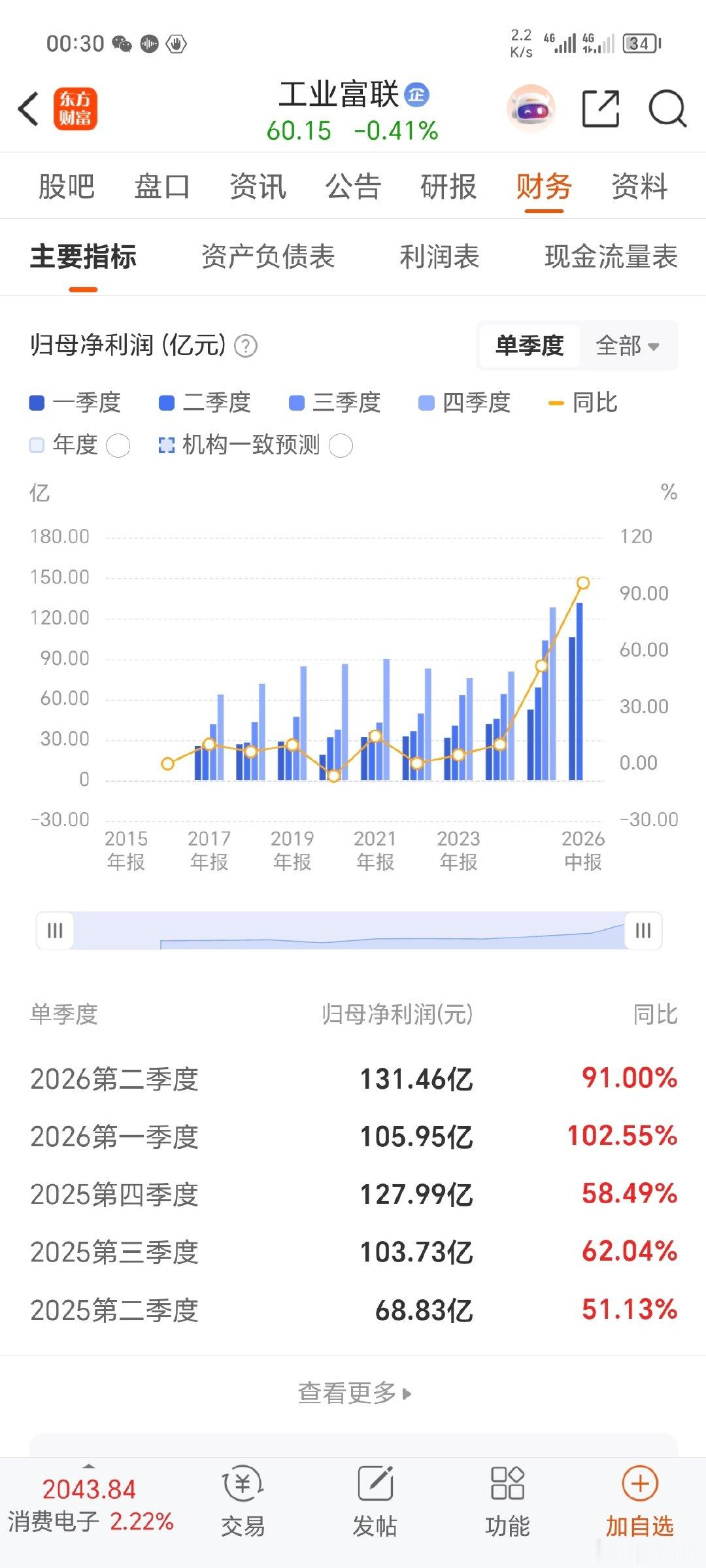706x1568 pixels.
Task: Open 现金流量表 sub-tab
Action: click(x=611, y=257)
